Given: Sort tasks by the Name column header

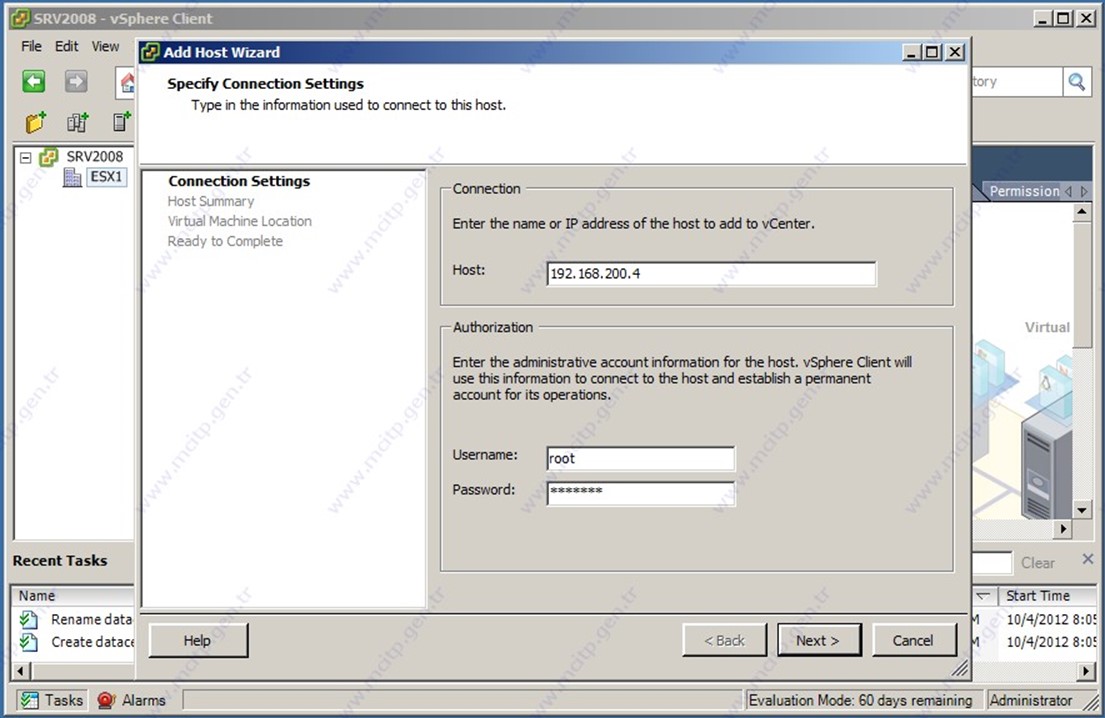Looking at the screenshot, I should [73, 595].
